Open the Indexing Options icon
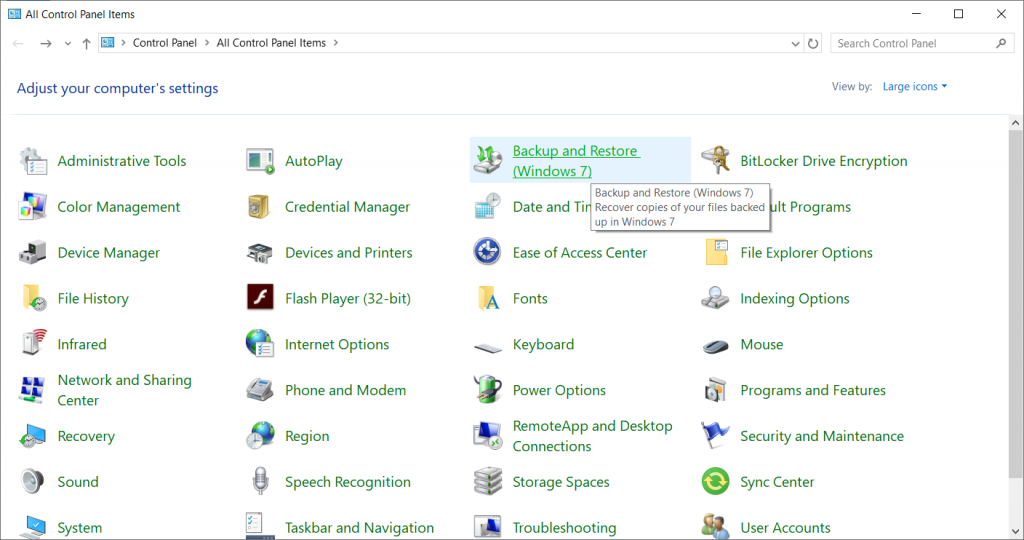This screenshot has width=1024, height=540. [715, 298]
